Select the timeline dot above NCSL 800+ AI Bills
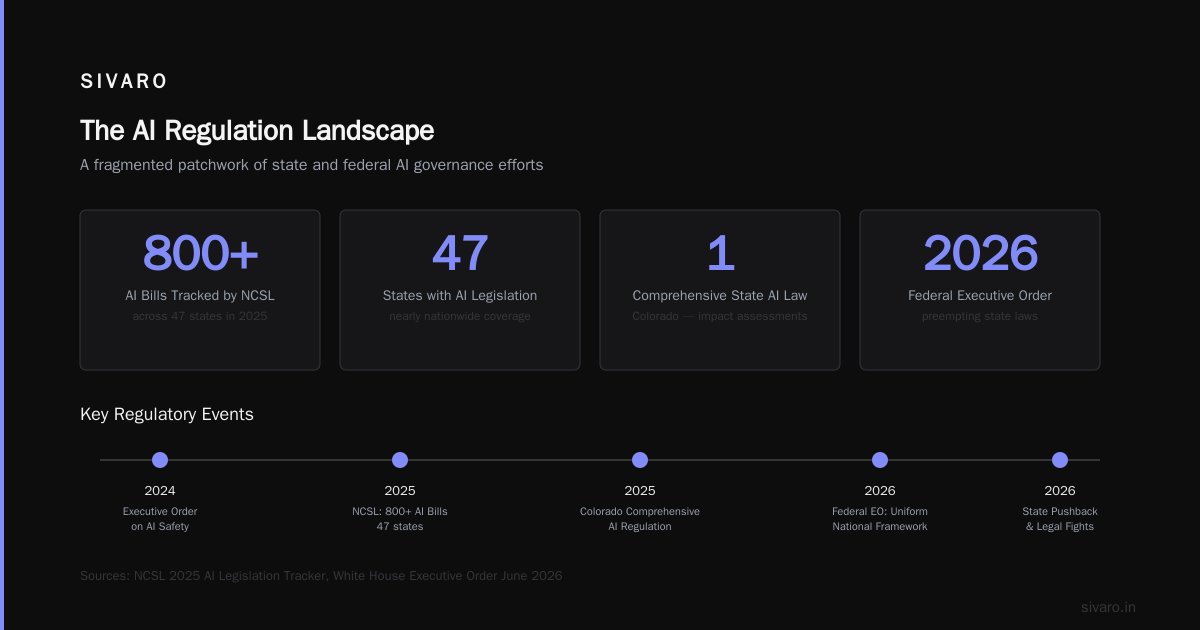1200x630 pixels. coord(400,460)
